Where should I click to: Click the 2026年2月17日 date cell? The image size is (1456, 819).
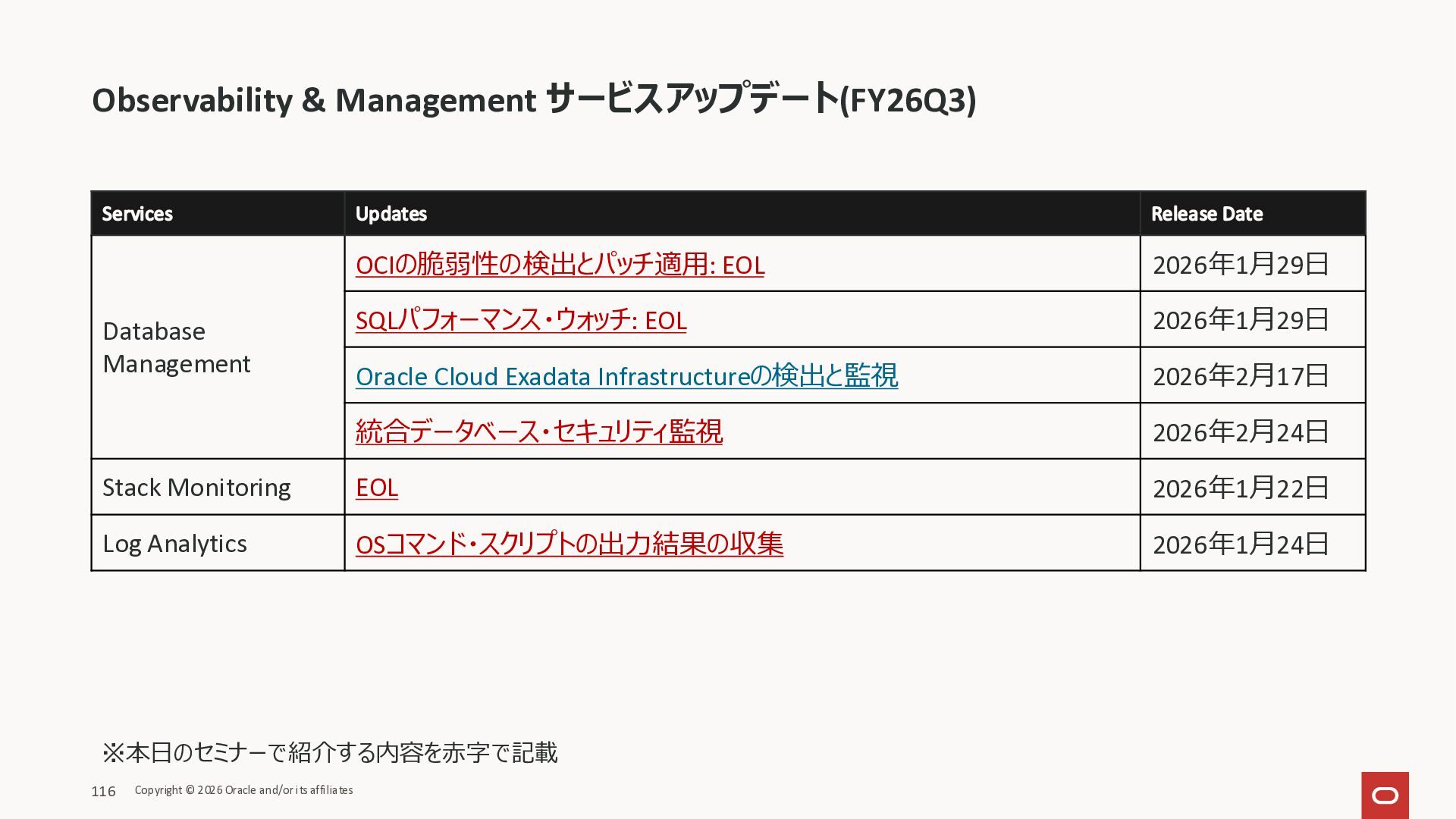[x=1241, y=376]
